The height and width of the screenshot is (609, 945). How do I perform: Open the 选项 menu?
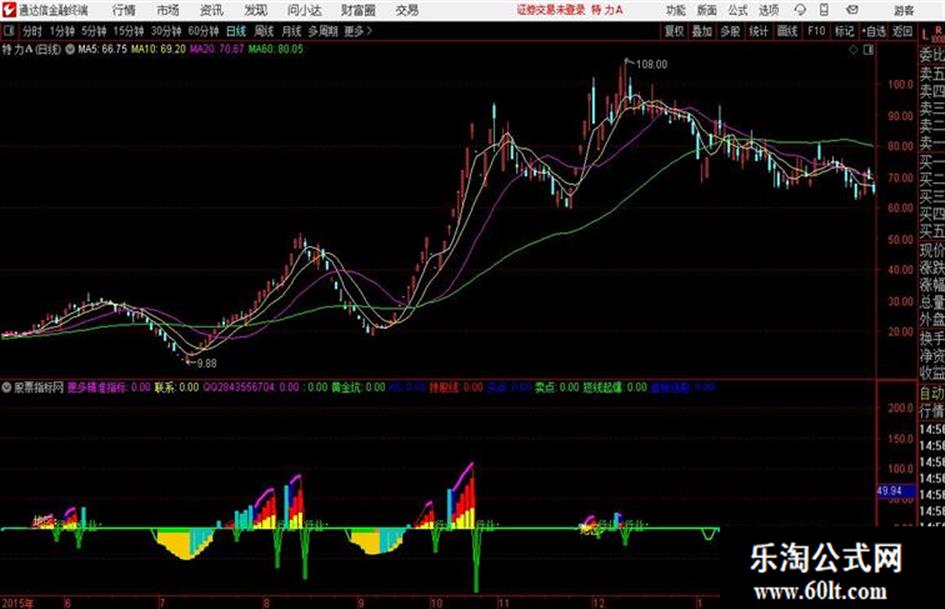pos(769,10)
